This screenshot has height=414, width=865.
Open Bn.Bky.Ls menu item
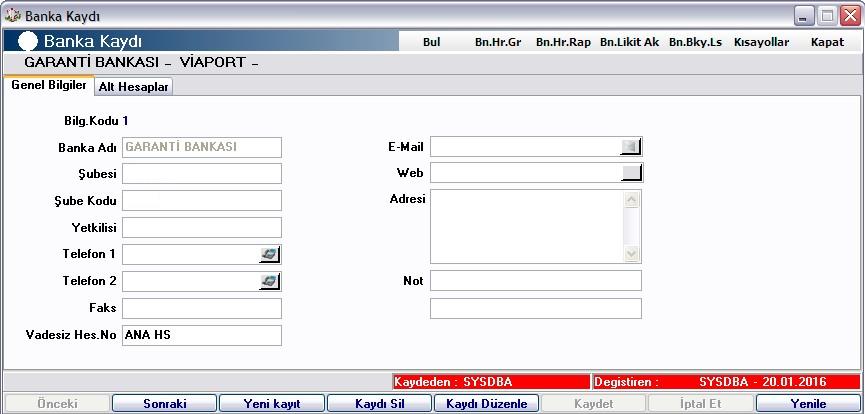[x=695, y=42]
